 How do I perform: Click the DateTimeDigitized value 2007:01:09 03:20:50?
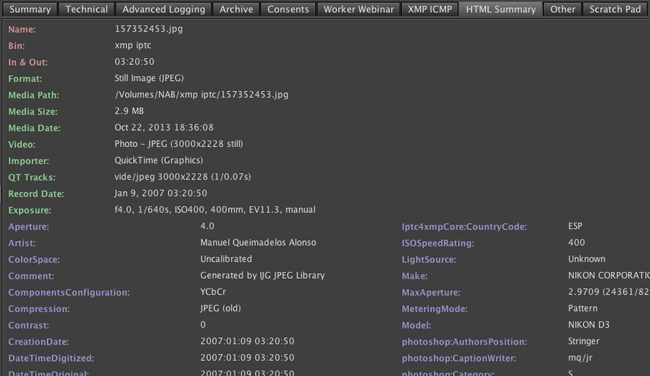point(247,357)
